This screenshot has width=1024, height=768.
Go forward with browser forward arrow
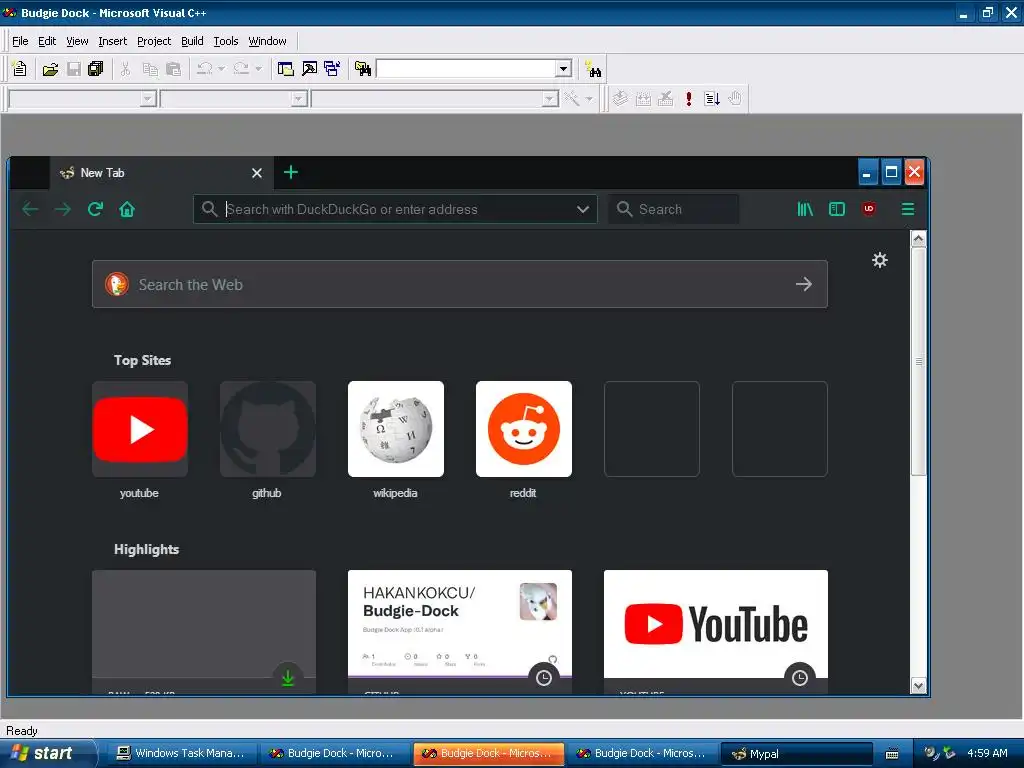[x=63, y=209]
